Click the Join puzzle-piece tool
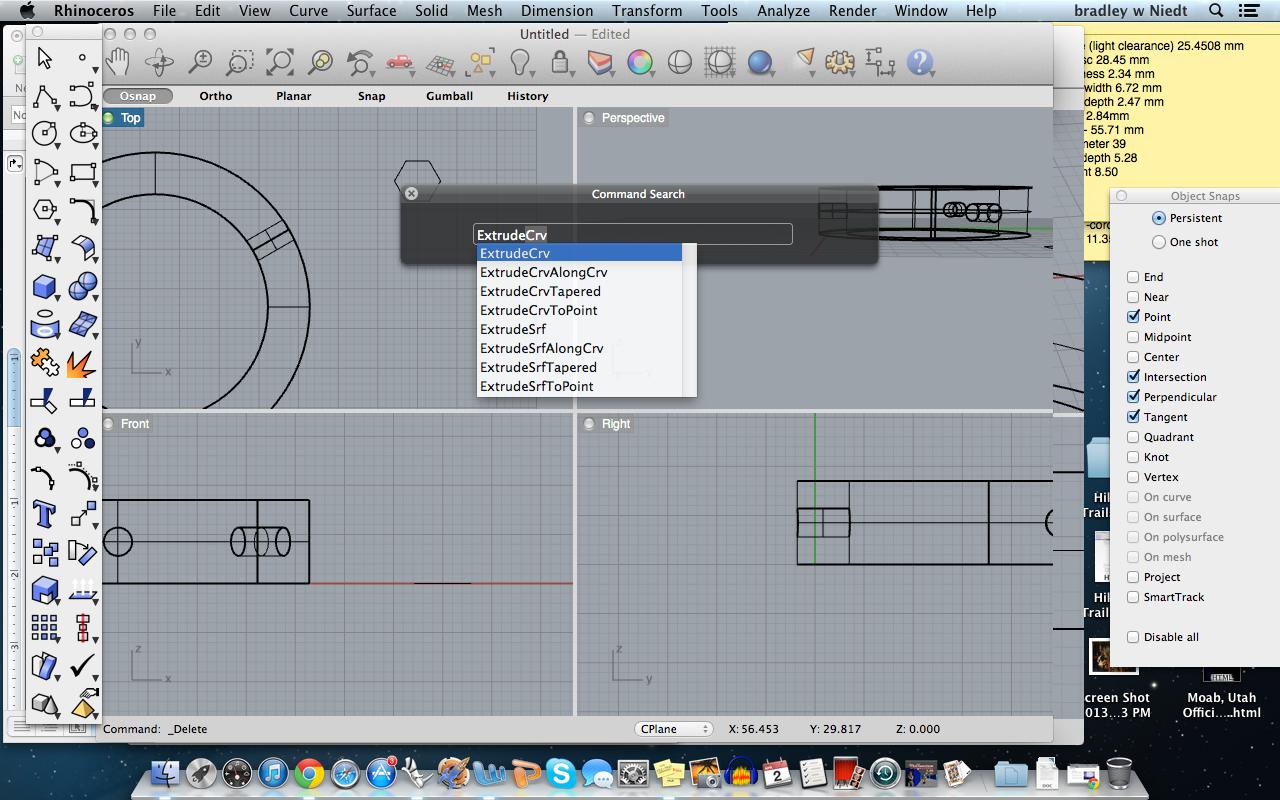This screenshot has width=1280, height=800. click(x=45, y=362)
